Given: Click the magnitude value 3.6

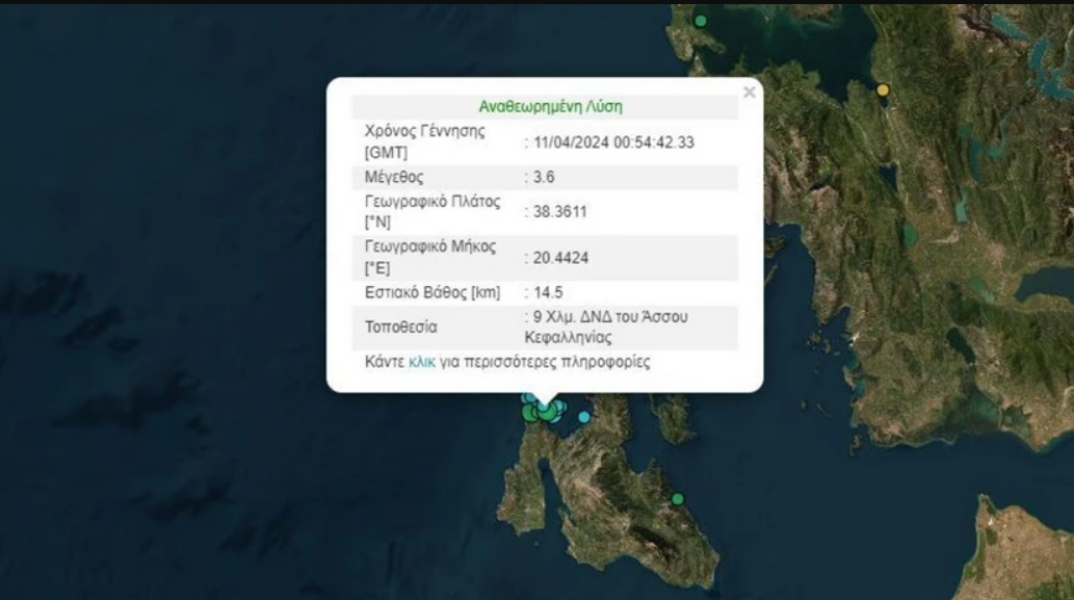Looking at the screenshot, I should (x=545, y=178).
